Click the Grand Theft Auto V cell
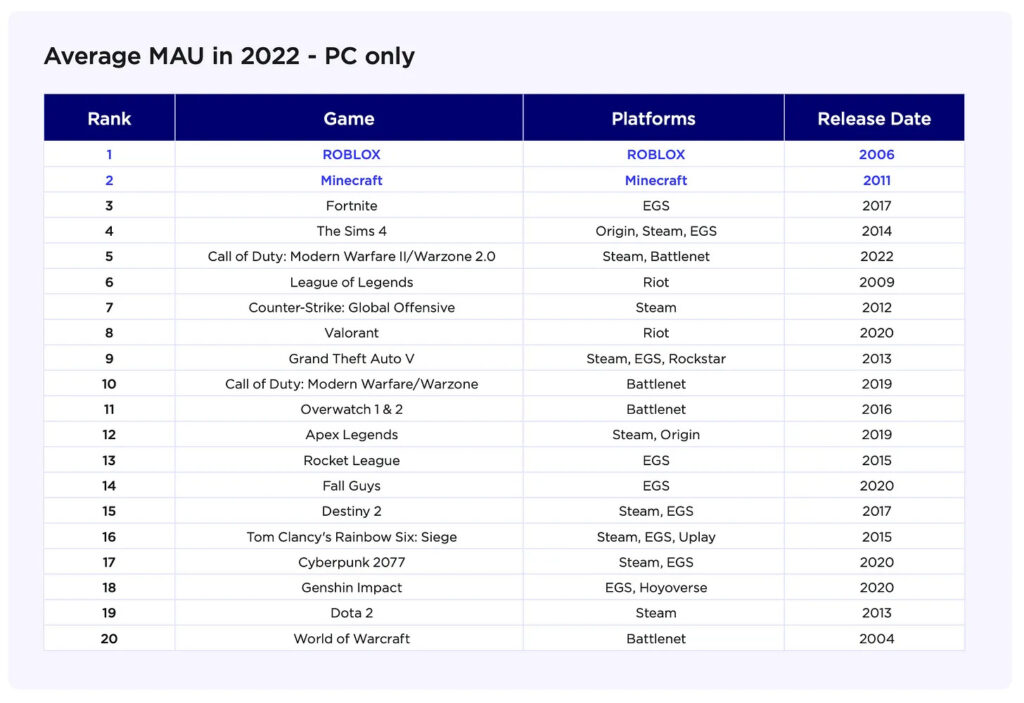 (351, 359)
